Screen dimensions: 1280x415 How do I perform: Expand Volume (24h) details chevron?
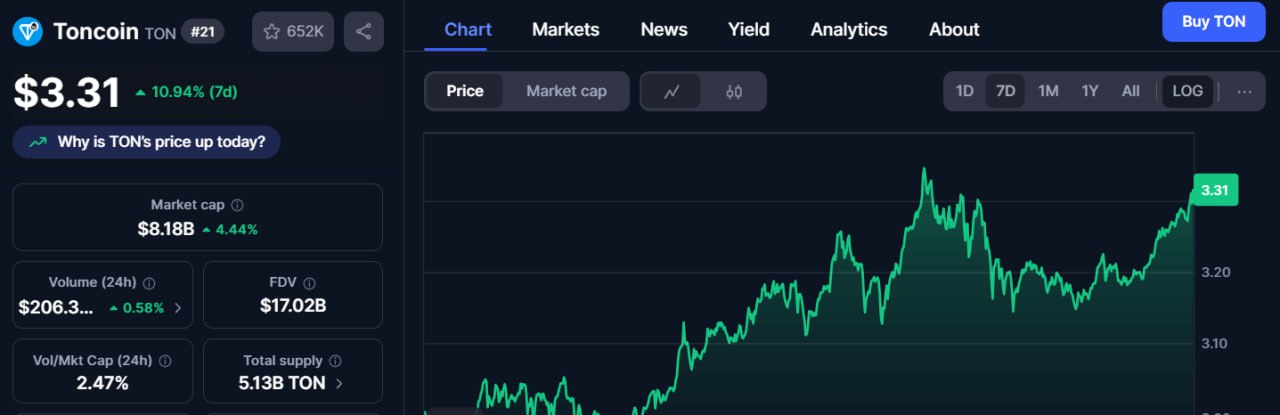[178, 308]
